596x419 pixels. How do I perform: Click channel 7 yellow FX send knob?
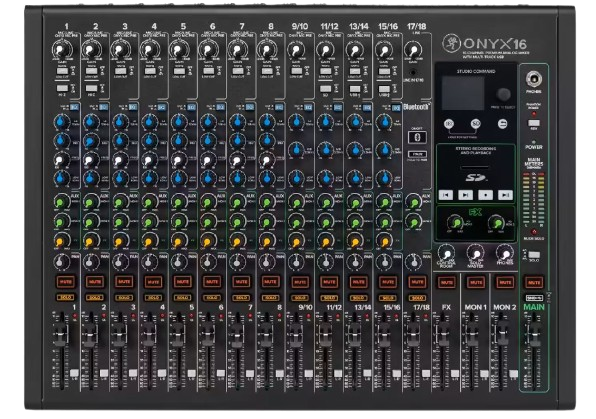pyautogui.click(x=237, y=241)
